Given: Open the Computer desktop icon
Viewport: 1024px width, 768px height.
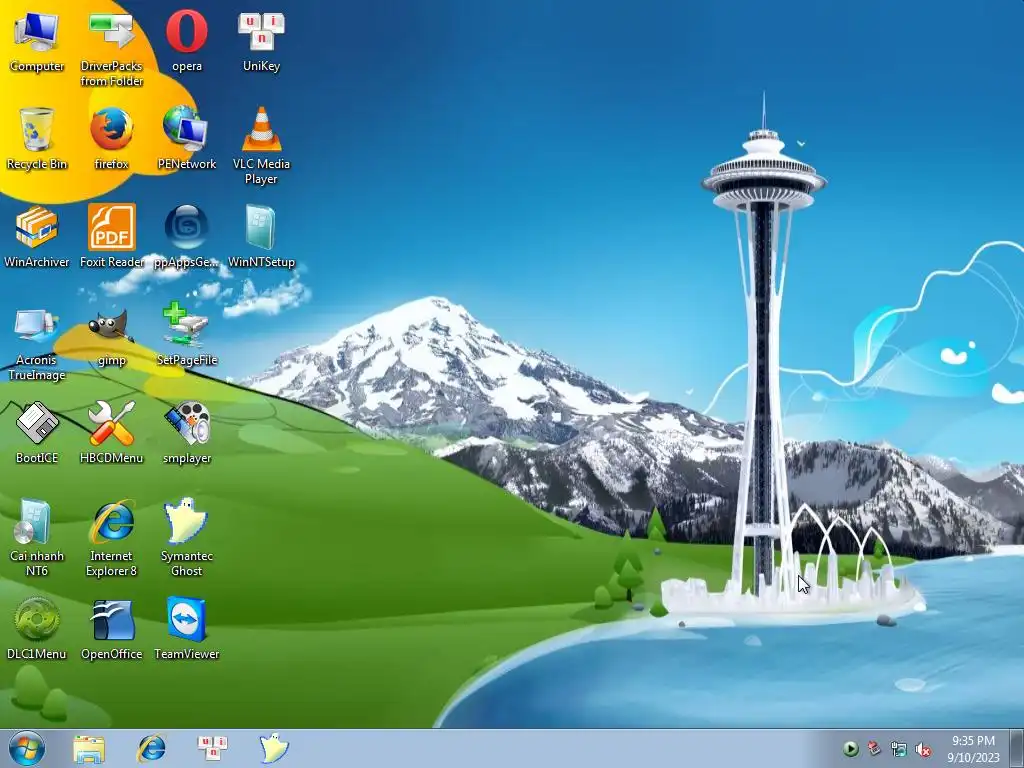Looking at the screenshot, I should (37, 40).
